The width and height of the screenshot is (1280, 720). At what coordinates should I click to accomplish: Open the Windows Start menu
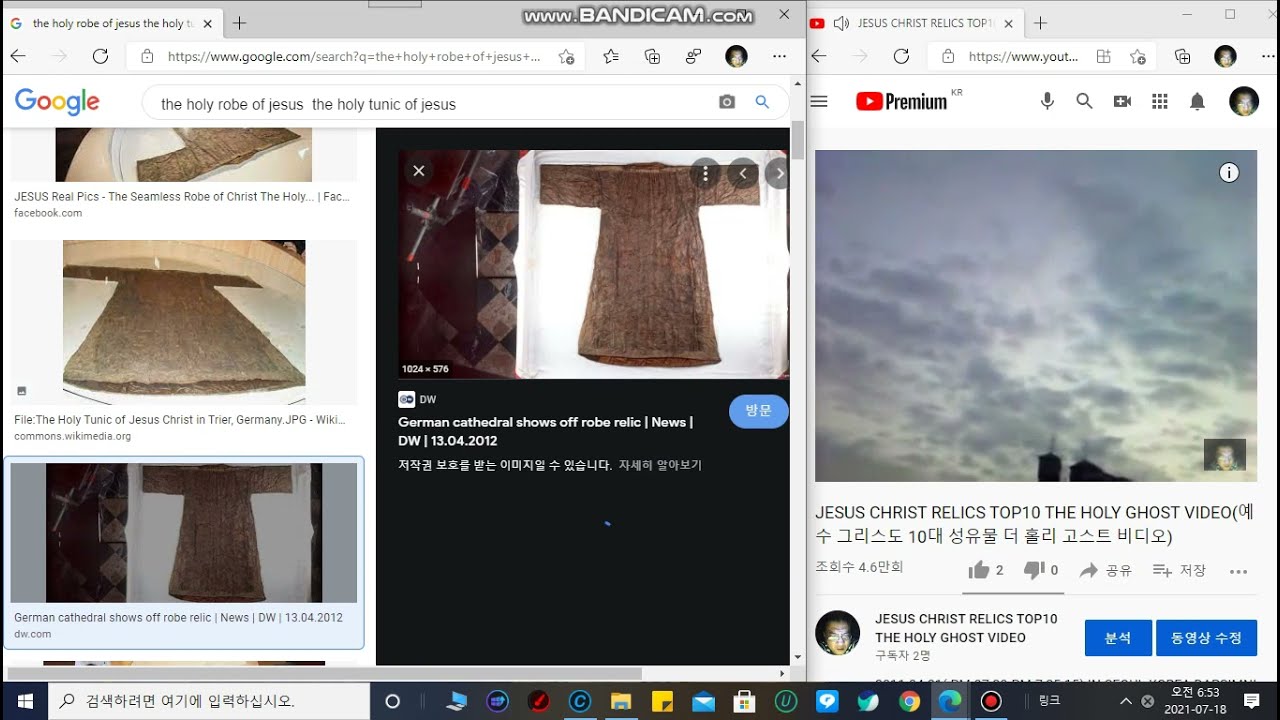24,701
